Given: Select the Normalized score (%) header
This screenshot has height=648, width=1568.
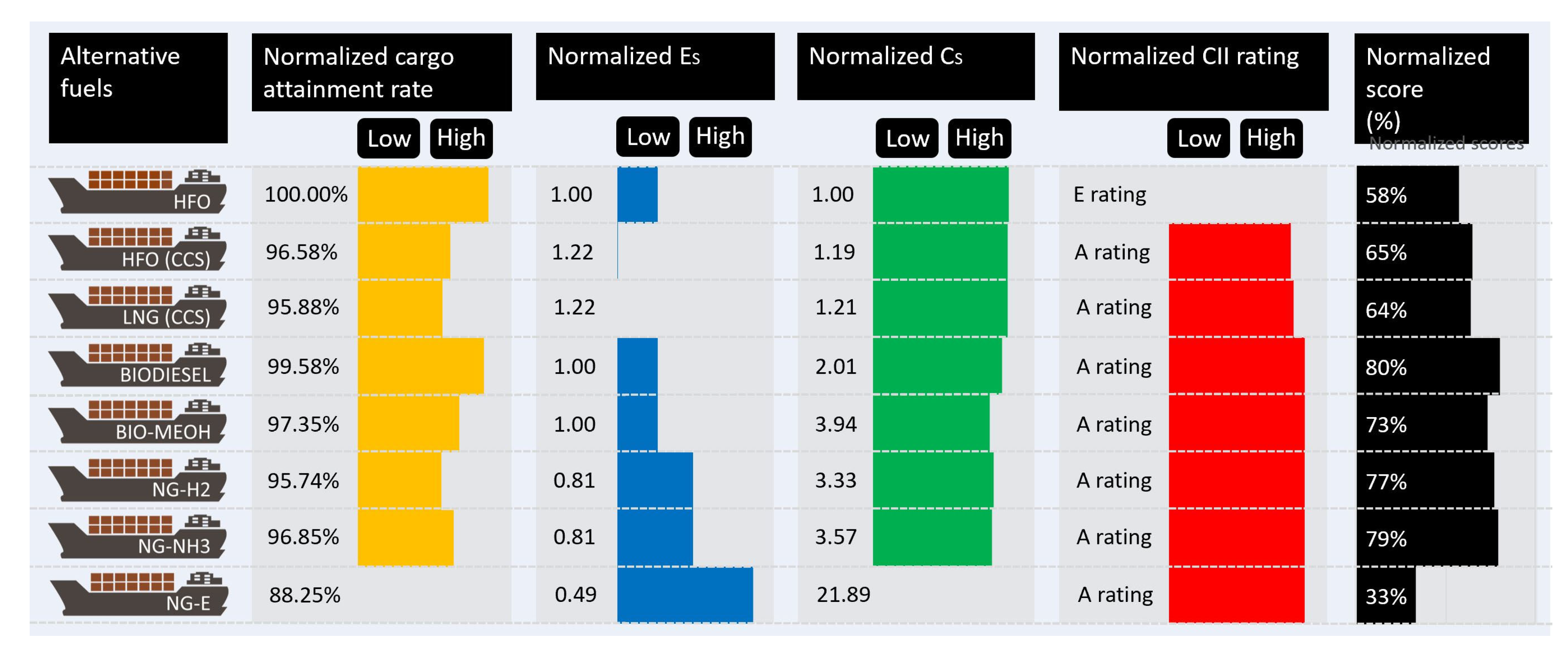Looking at the screenshot, I should coord(1441,88).
